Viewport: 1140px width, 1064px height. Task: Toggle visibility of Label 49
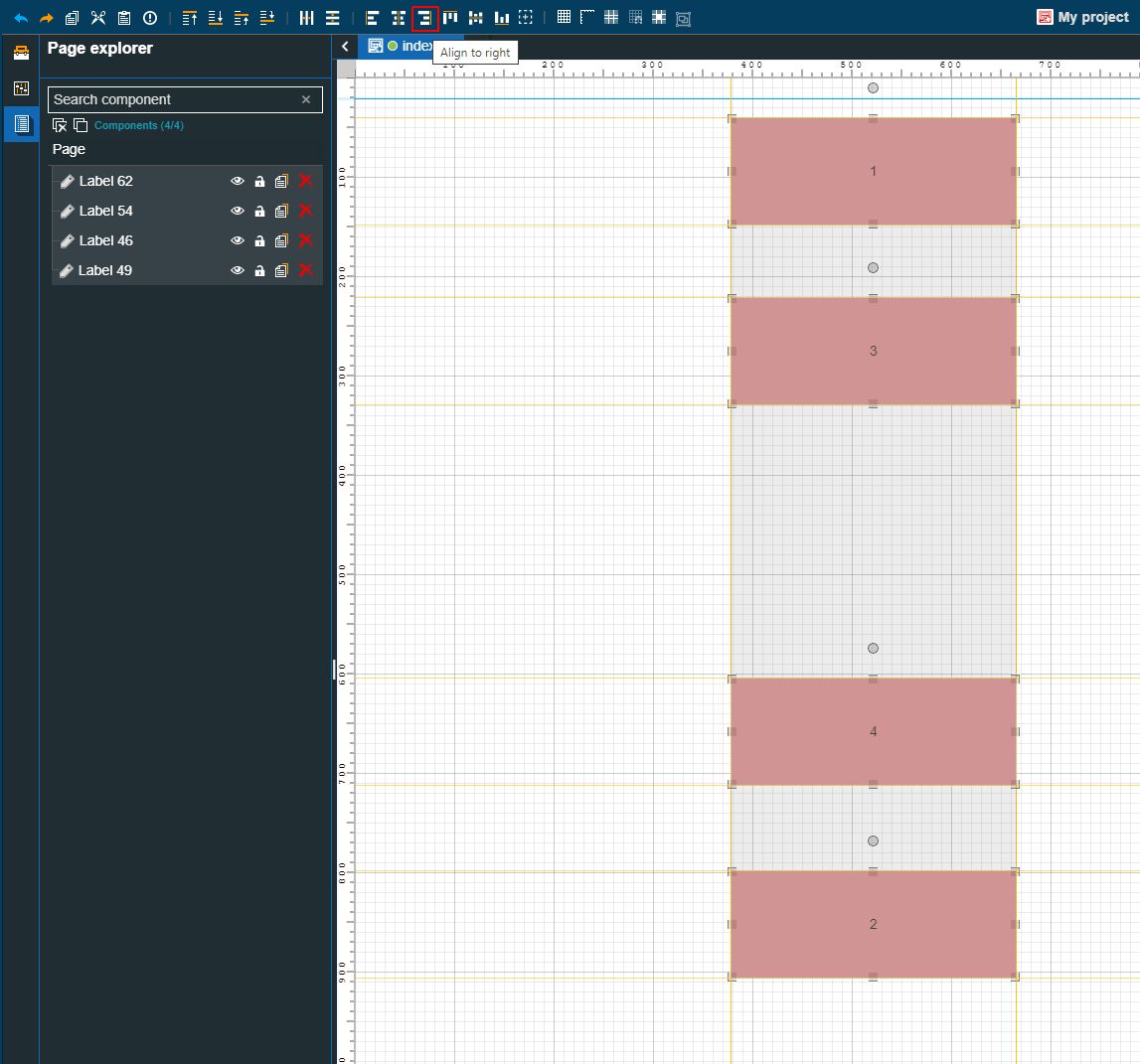click(x=237, y=270)
